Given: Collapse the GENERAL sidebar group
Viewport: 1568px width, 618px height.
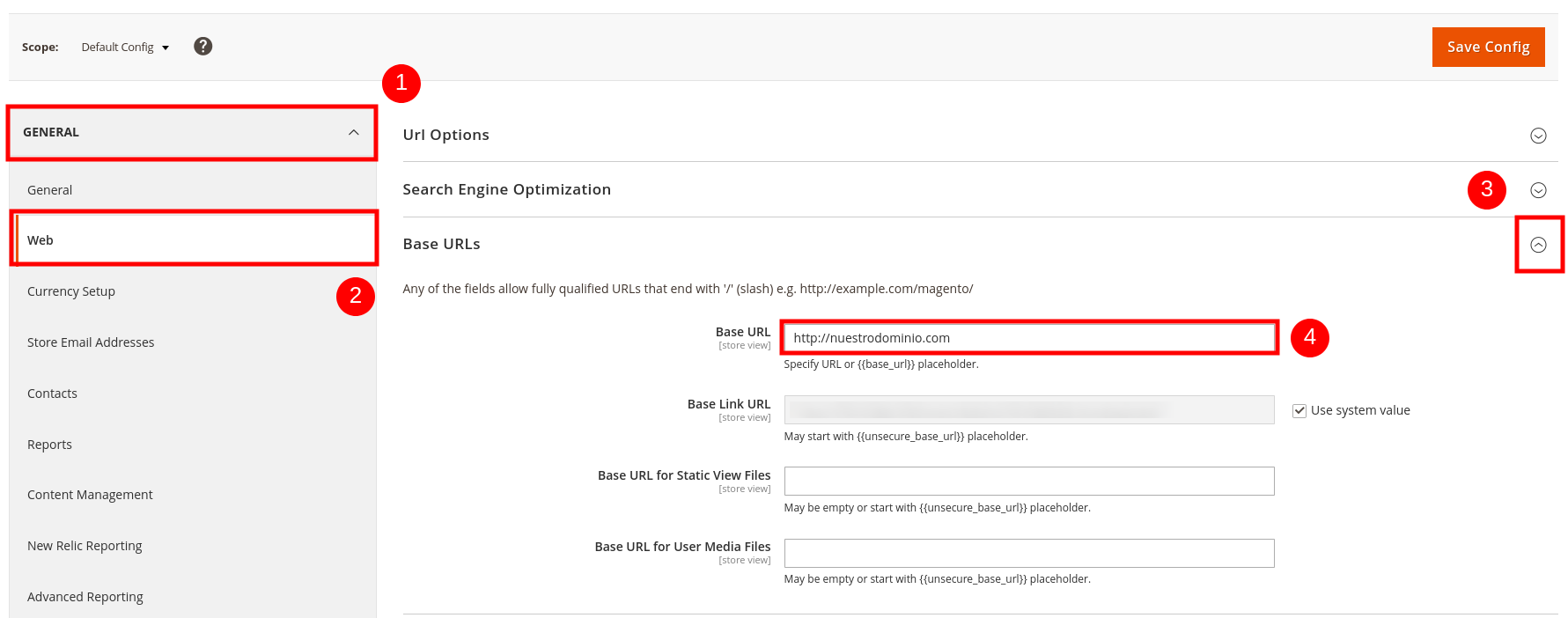Looking at the screenshot, I should point(193,132).
